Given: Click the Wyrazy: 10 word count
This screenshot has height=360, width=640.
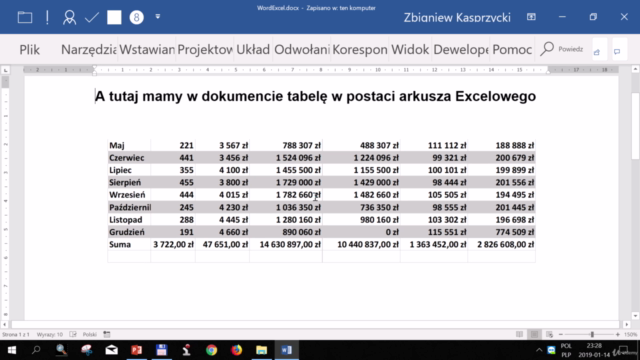Looking at the screenshot, I should (x=50, y=334).
